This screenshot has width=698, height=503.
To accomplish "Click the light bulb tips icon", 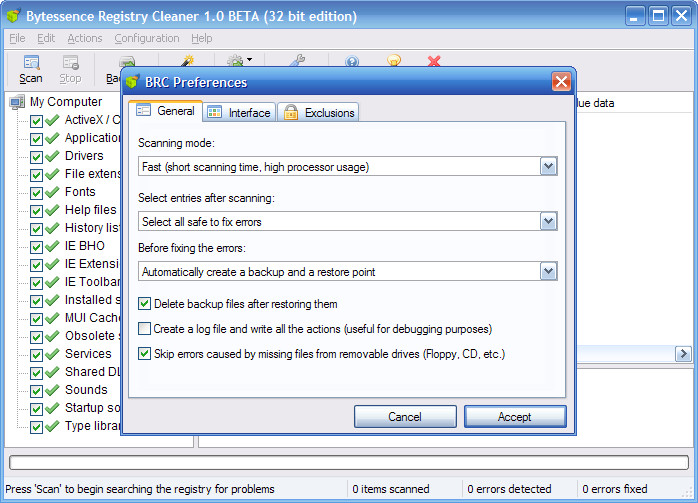I will click(394, 61).
